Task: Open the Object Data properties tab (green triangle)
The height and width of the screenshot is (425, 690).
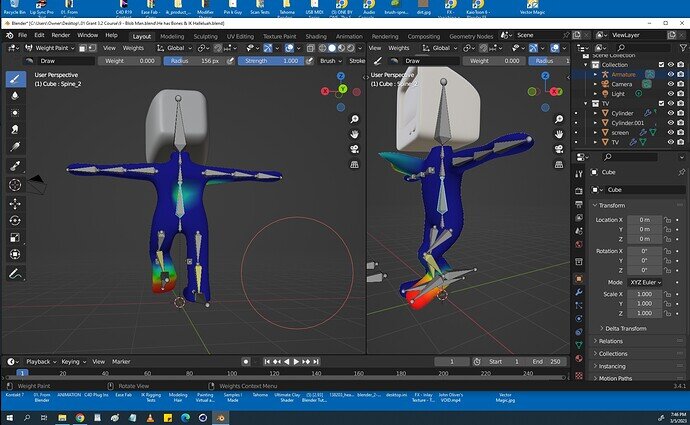Action: (x=579, y=345)
